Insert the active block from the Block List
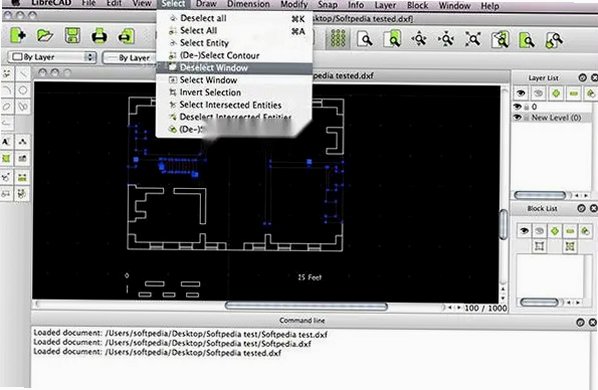The image size is (598, 390). click(570, 246)
